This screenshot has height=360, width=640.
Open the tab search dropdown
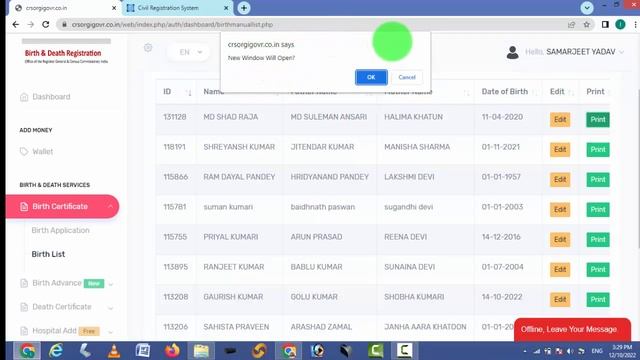click(587, 8)
